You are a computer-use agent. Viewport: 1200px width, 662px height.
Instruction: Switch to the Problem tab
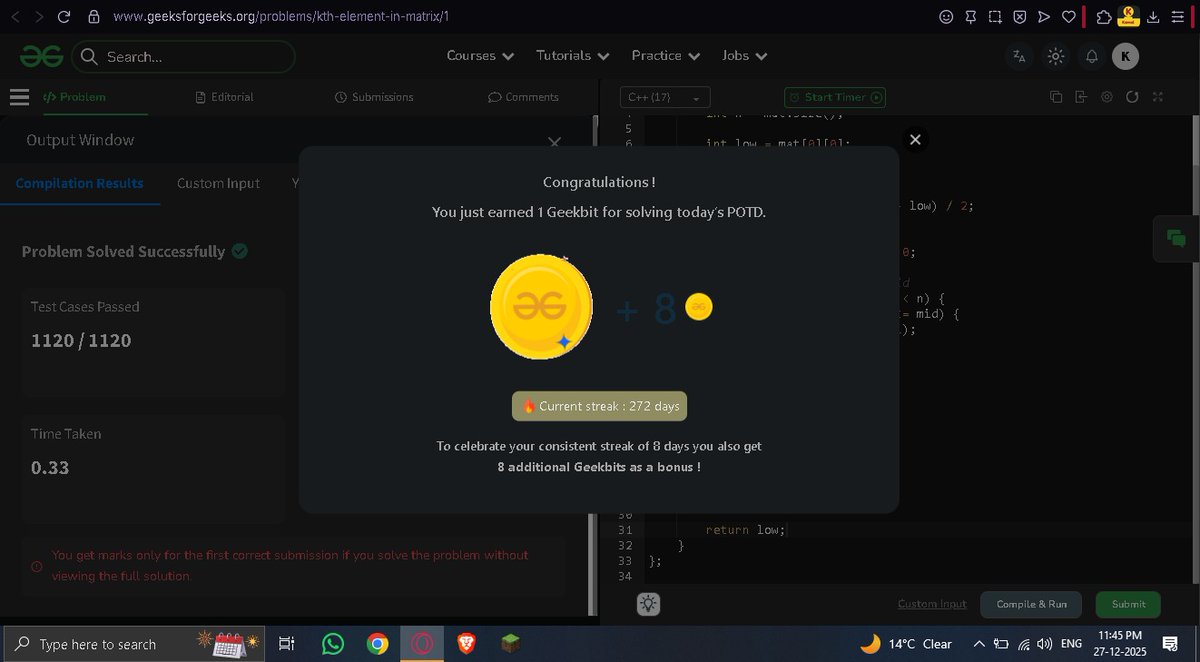click(74, 97)
